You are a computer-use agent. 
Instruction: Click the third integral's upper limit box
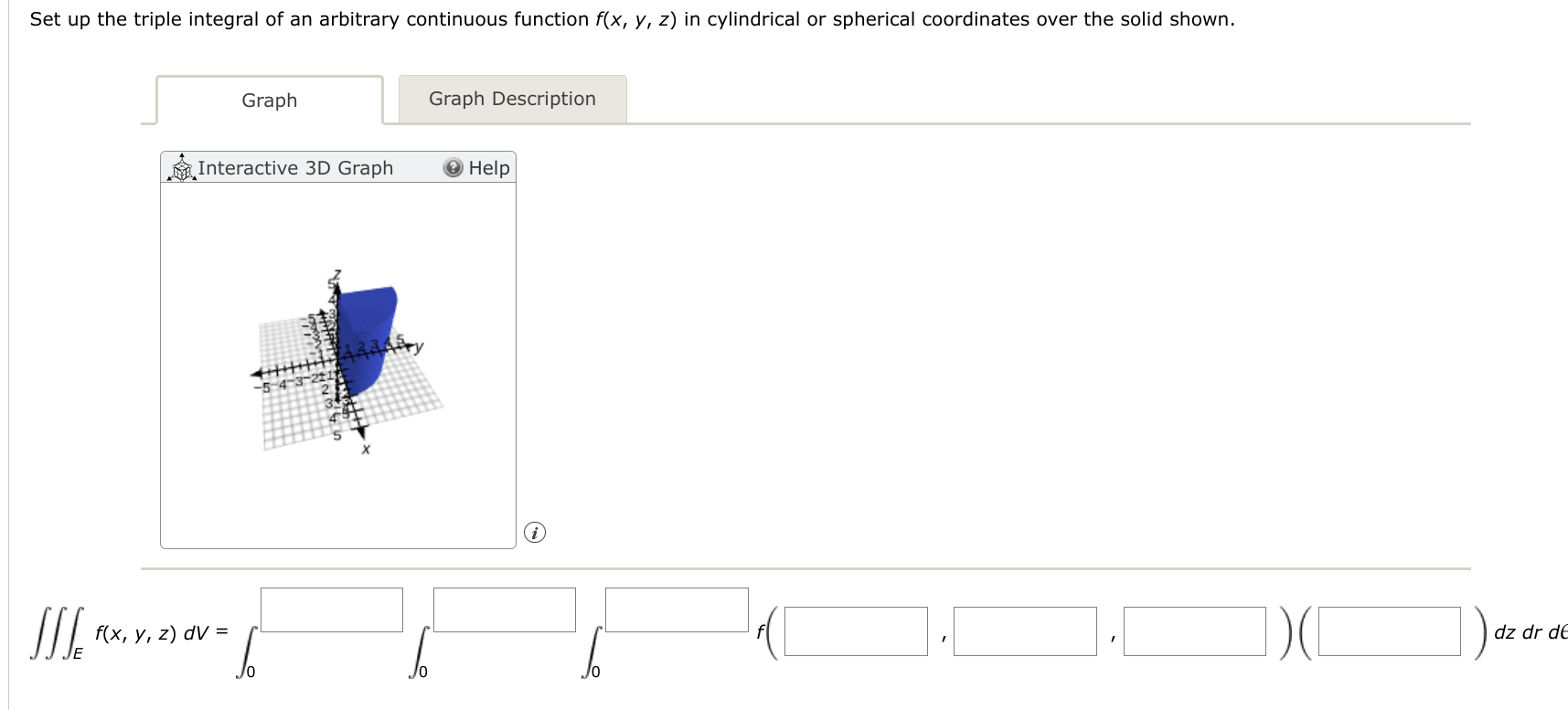tap(677, 609)
